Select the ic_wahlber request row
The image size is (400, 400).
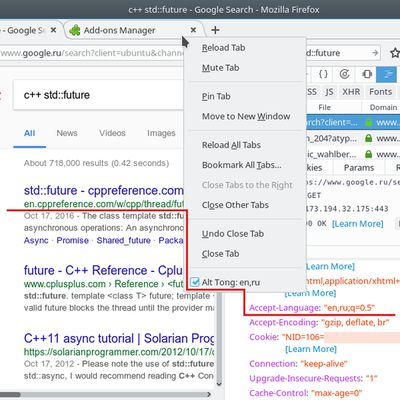tap(353, 154)
